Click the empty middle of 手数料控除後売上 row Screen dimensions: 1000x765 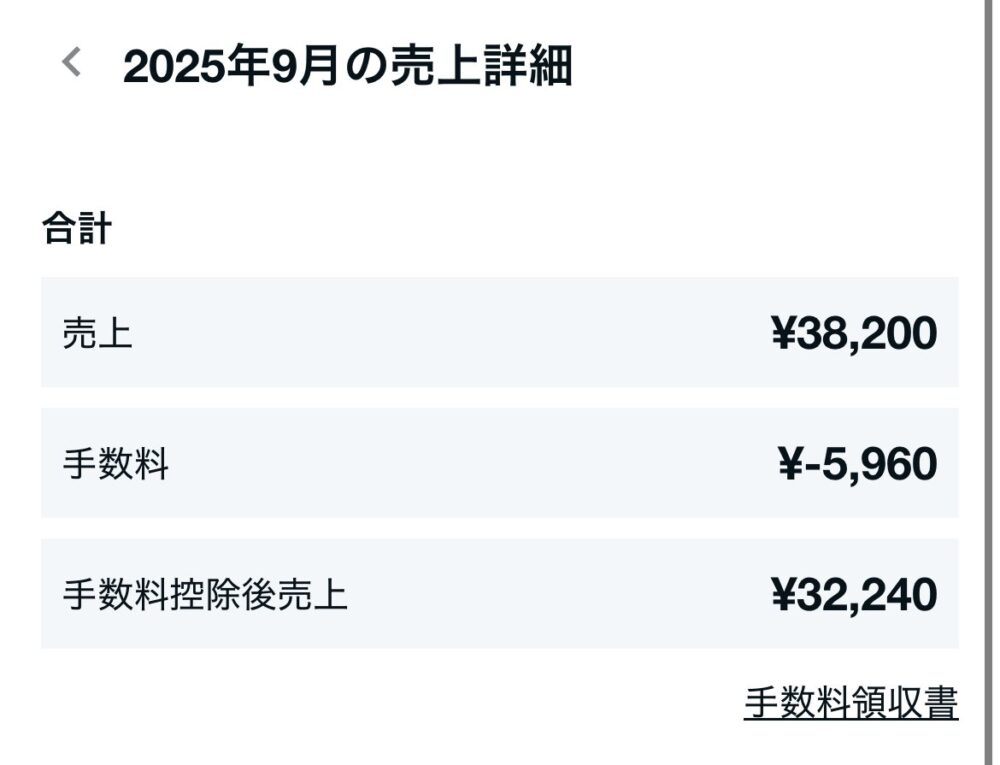click(x=550, y=595)
